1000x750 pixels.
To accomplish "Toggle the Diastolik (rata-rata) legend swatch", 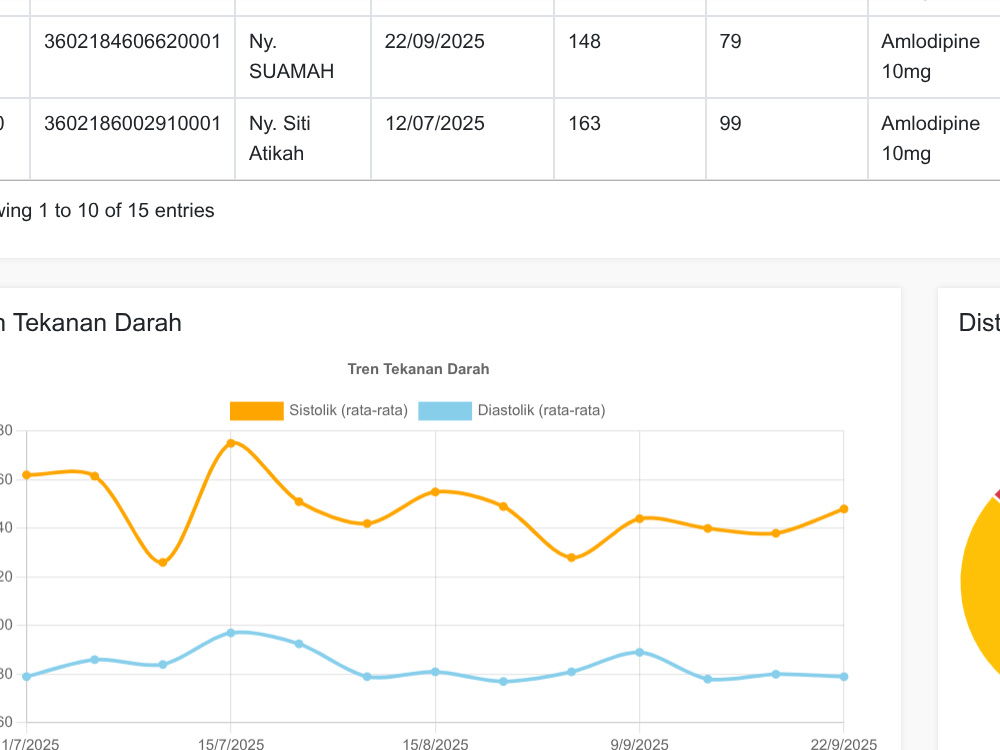I will coord(445,411).
